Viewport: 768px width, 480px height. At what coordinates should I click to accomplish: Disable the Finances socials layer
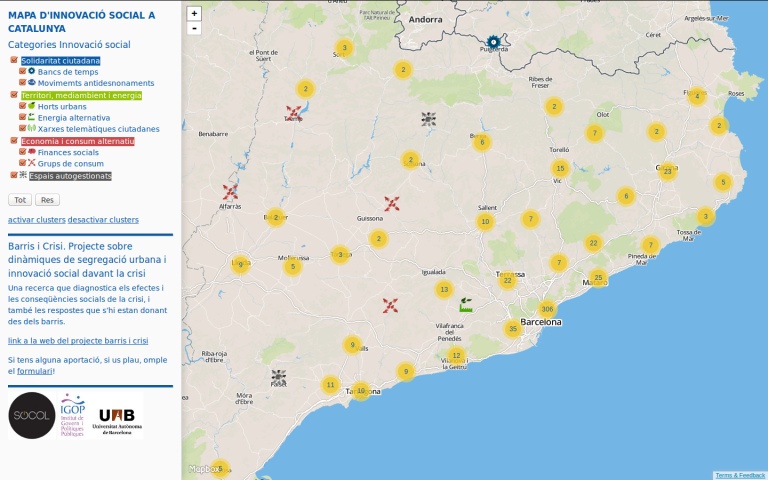[x=23, y=152]
